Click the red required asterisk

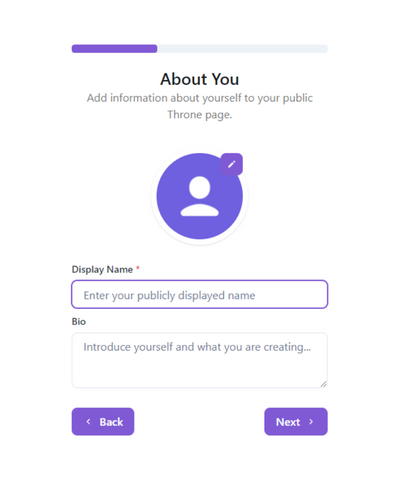138,268
